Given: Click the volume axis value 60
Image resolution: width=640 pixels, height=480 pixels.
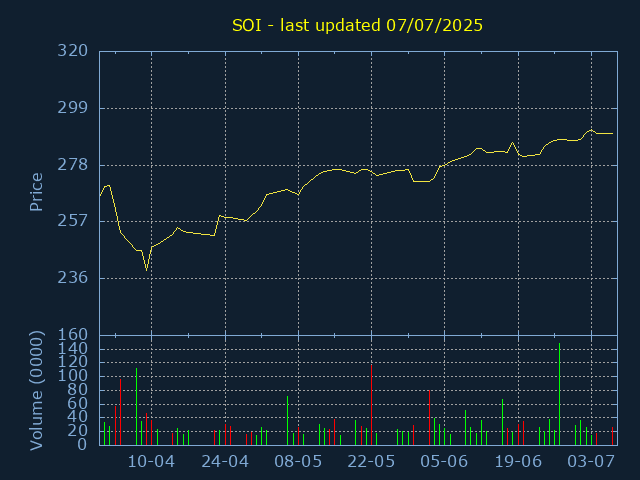Looking at the screenshot, I should 78,404.
